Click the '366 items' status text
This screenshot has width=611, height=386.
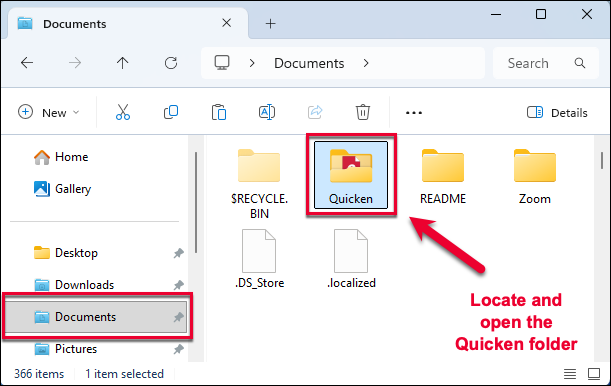coord(39,374)
